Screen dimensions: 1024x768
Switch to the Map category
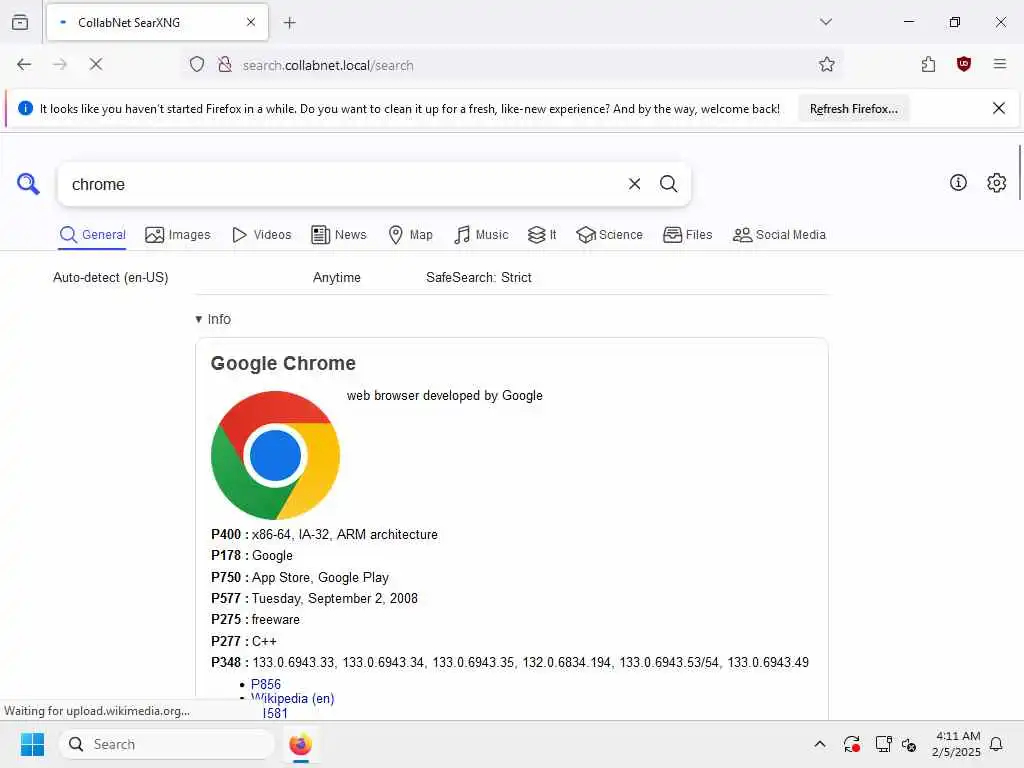pos(411,234)
